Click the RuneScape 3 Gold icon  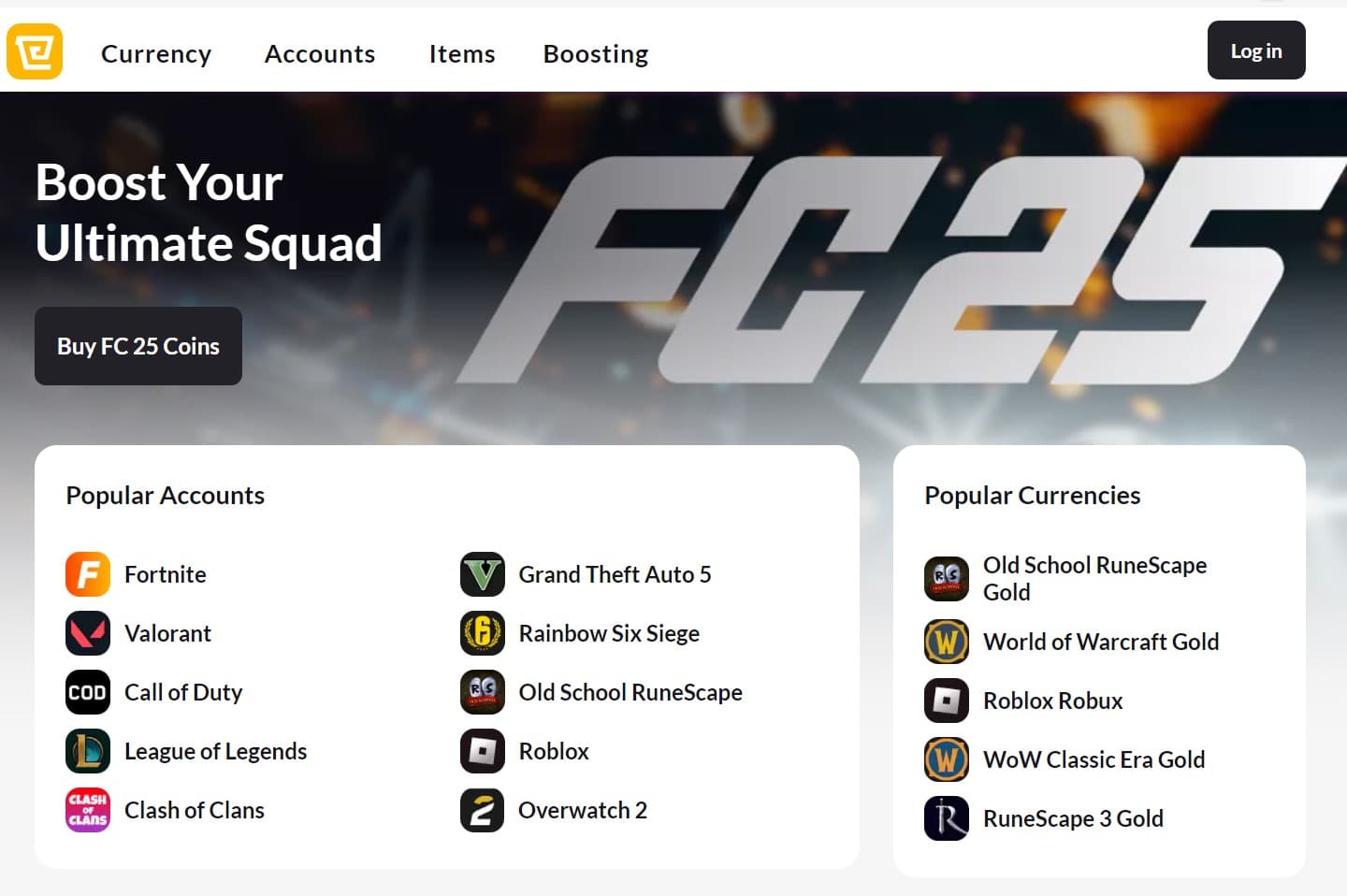(947, 818)
